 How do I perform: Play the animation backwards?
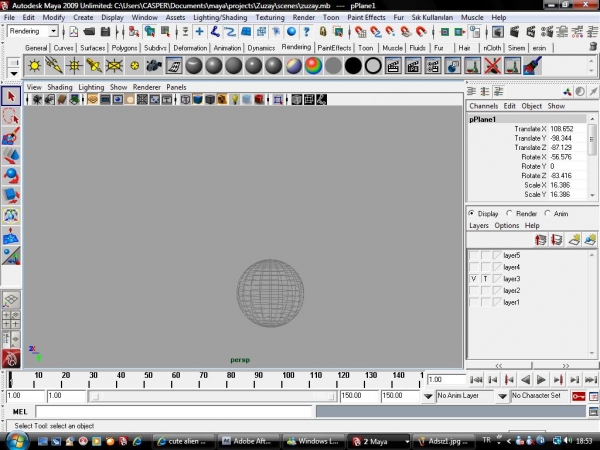click(525, 380)
